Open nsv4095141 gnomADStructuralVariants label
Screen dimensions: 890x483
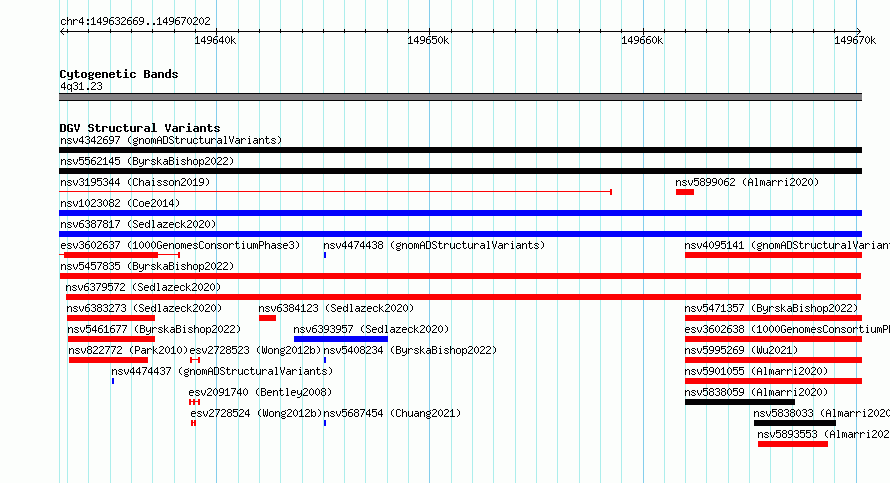click(x=787, y=245)
